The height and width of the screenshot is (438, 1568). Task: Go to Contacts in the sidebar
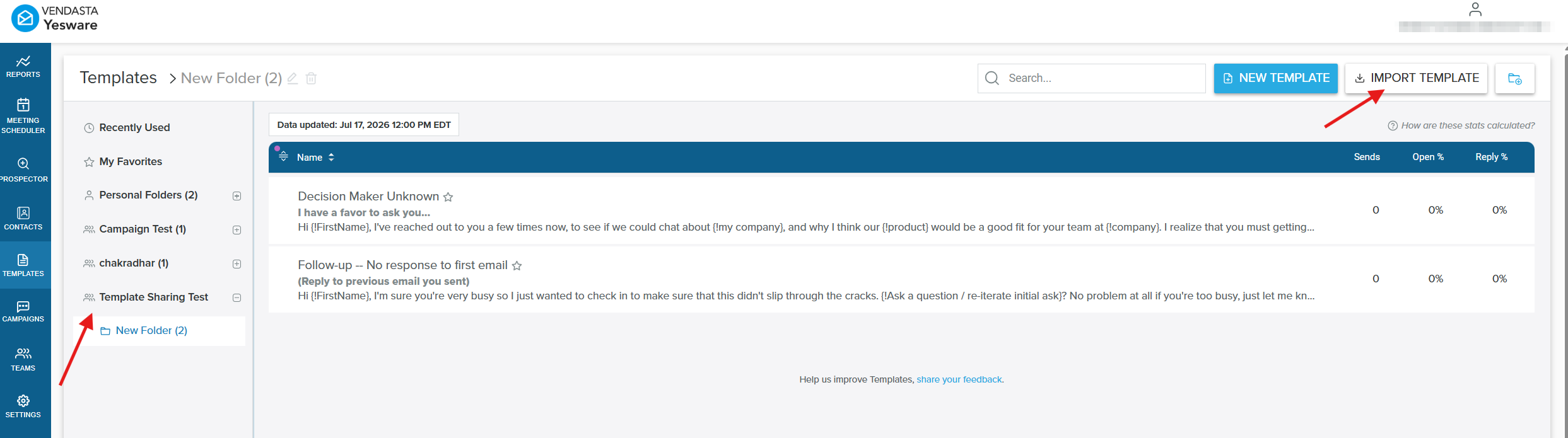tap(23, 218)
